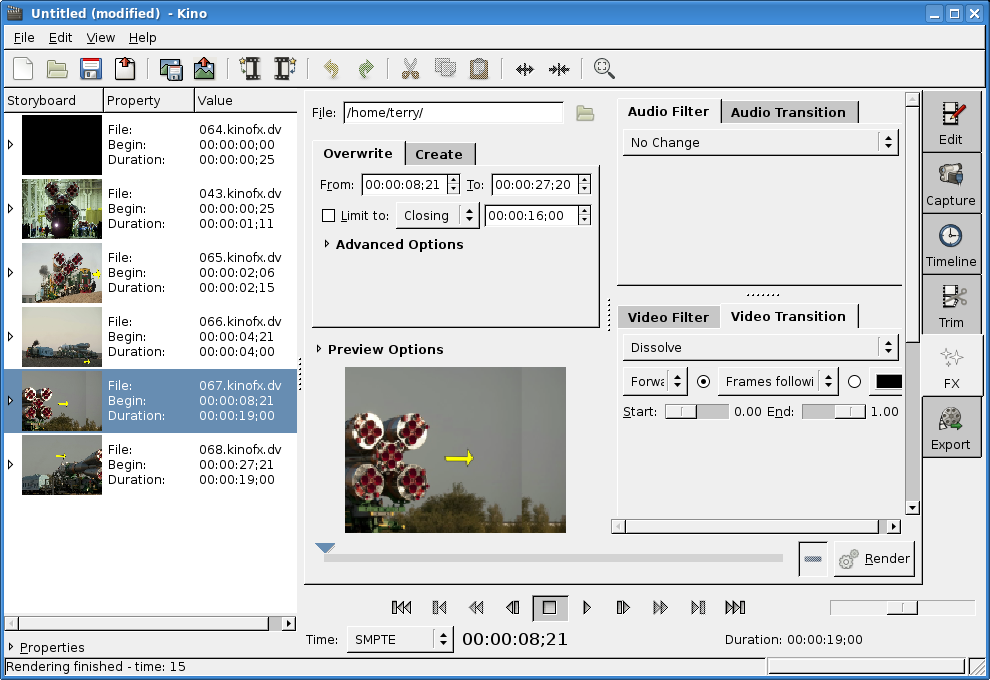990x680 pixels.
Task: Open the Edit menu
Action: (x=60, y=37)
